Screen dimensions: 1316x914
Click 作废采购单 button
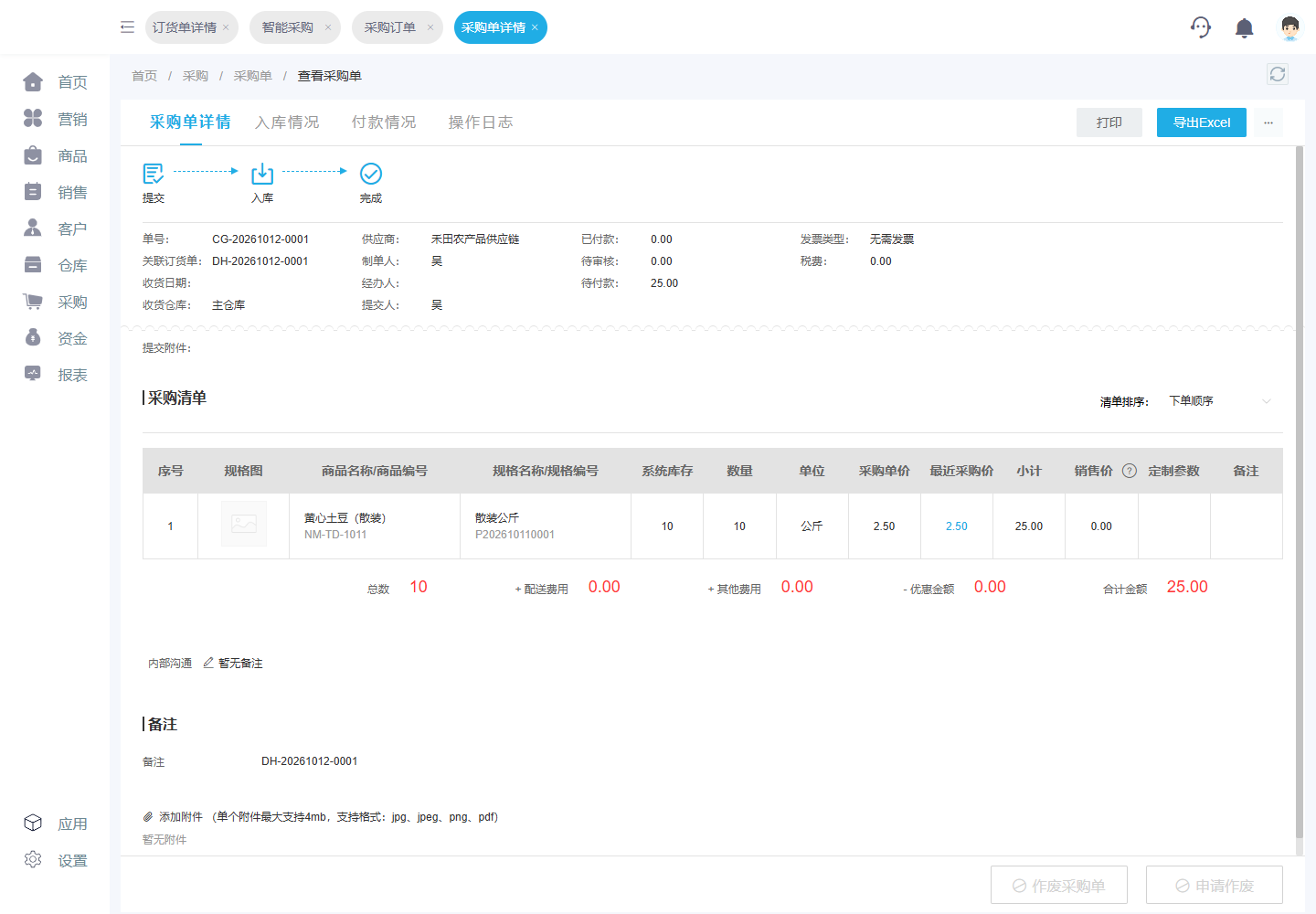point(1059,886)
